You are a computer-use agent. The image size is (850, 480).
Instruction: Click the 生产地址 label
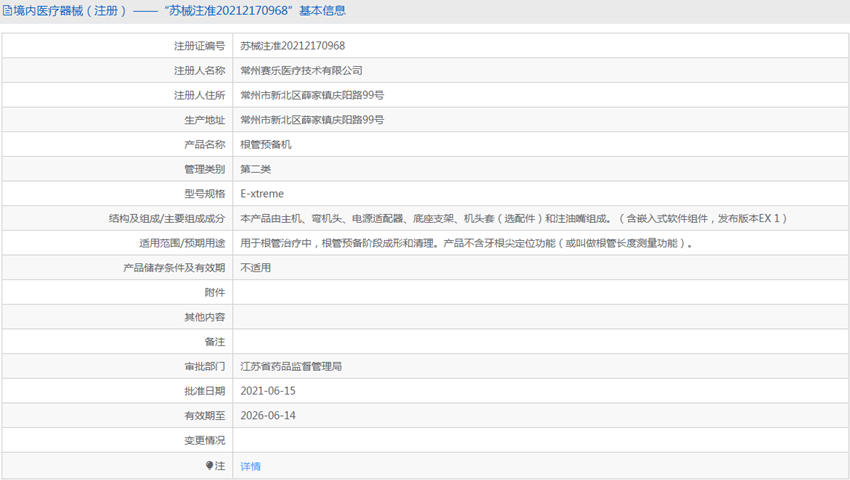coord(204,120)
